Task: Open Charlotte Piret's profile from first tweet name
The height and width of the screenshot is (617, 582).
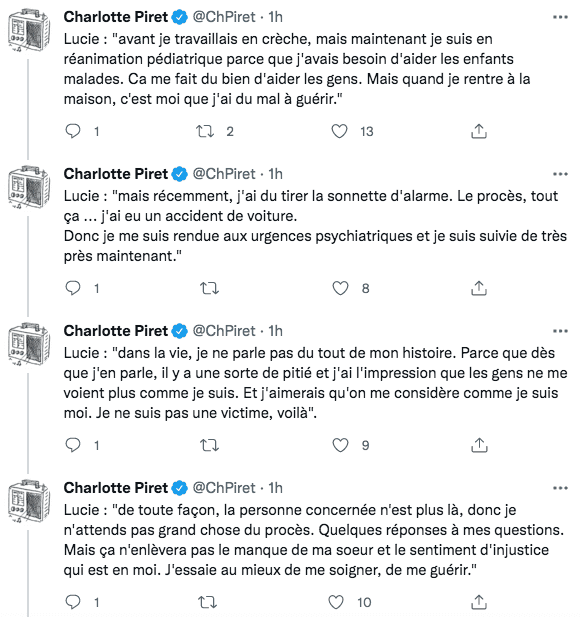Action: (x=116, y=17)
